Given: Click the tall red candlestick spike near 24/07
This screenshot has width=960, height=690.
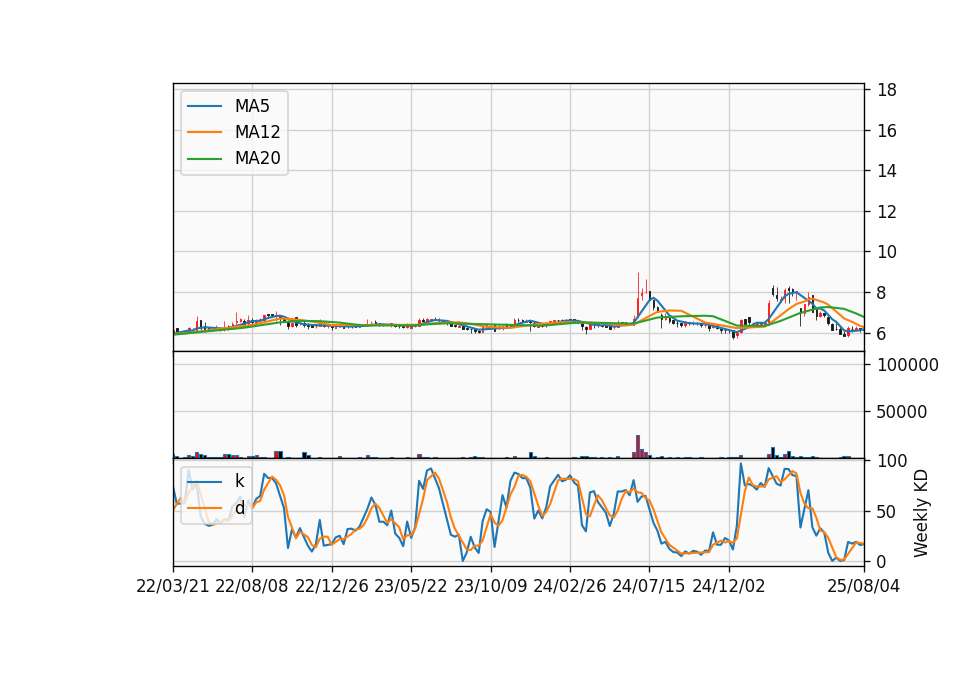Looking at the screenshot, I should pos(638,296).
